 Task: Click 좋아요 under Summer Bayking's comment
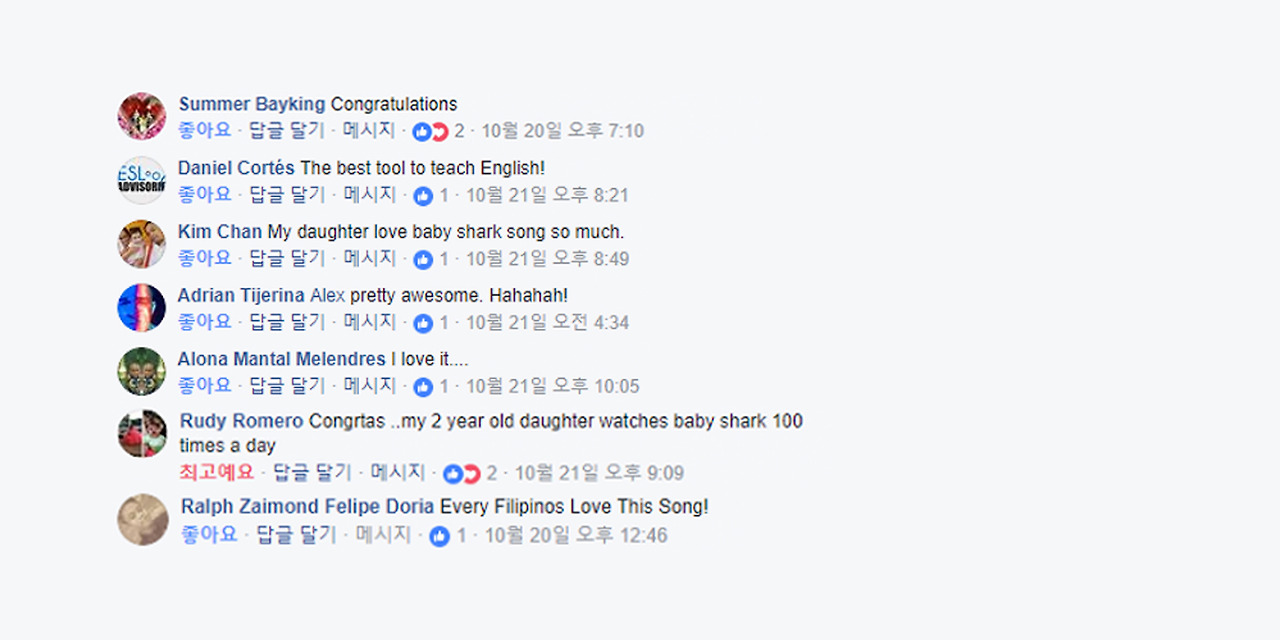[203, 130]
